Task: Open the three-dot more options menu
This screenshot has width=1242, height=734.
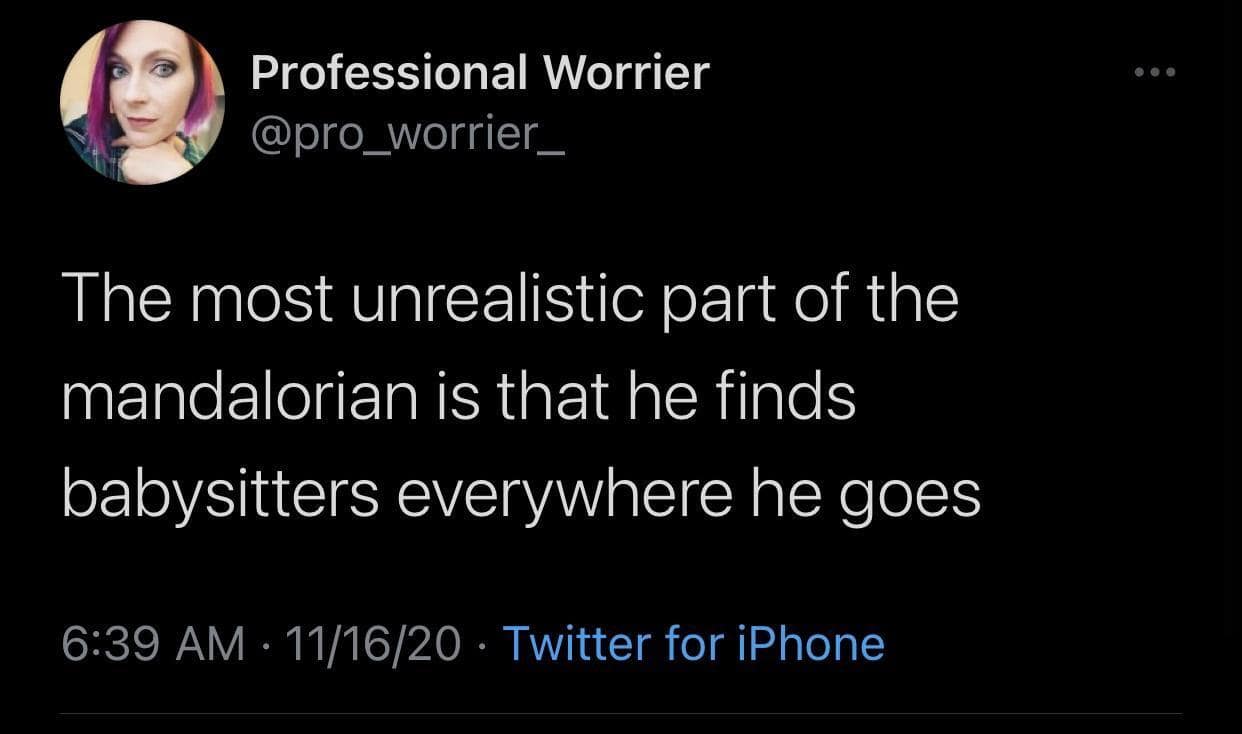Action: point(1153,73)
